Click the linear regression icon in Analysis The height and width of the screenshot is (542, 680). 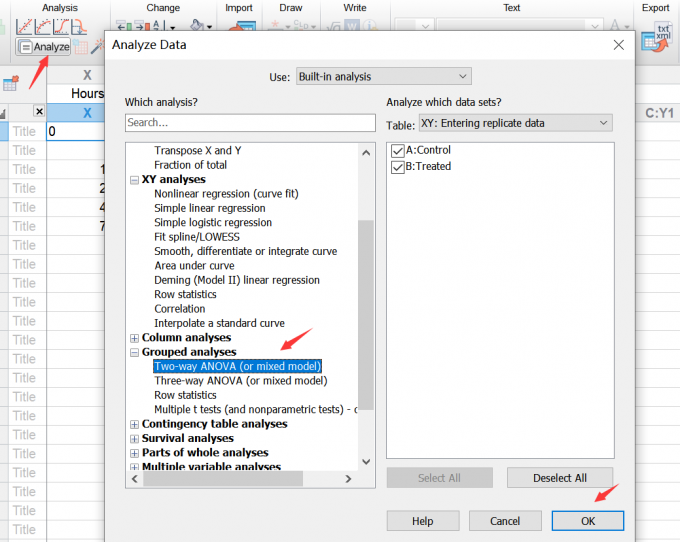[x=24, y=27]
